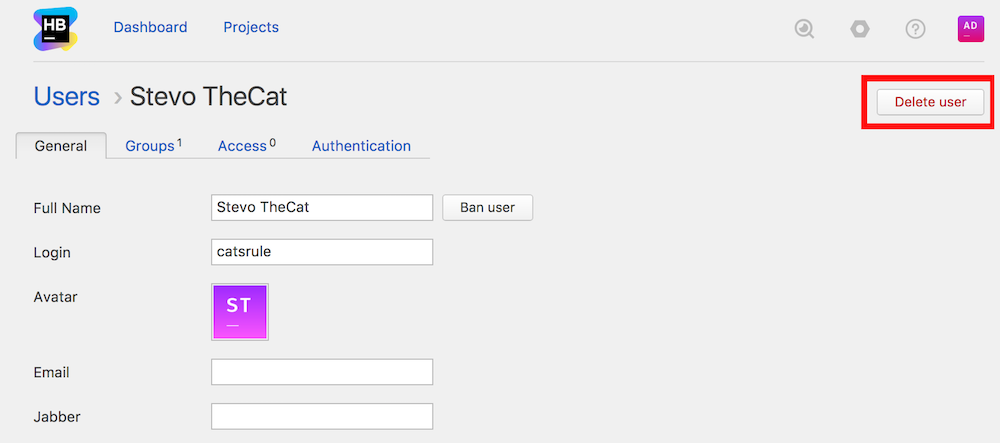1000x443 pixels.
Task: Open the hexagon administration icon
Action: coord(859,29)
